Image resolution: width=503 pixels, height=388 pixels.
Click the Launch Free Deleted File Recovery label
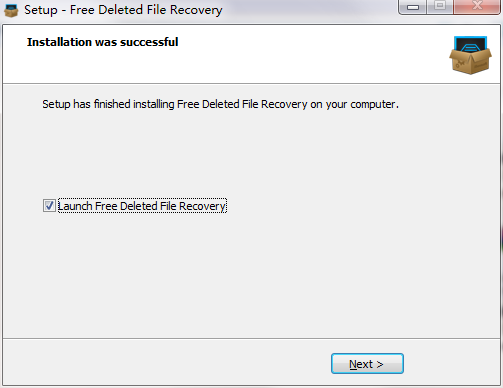(142, 206)
